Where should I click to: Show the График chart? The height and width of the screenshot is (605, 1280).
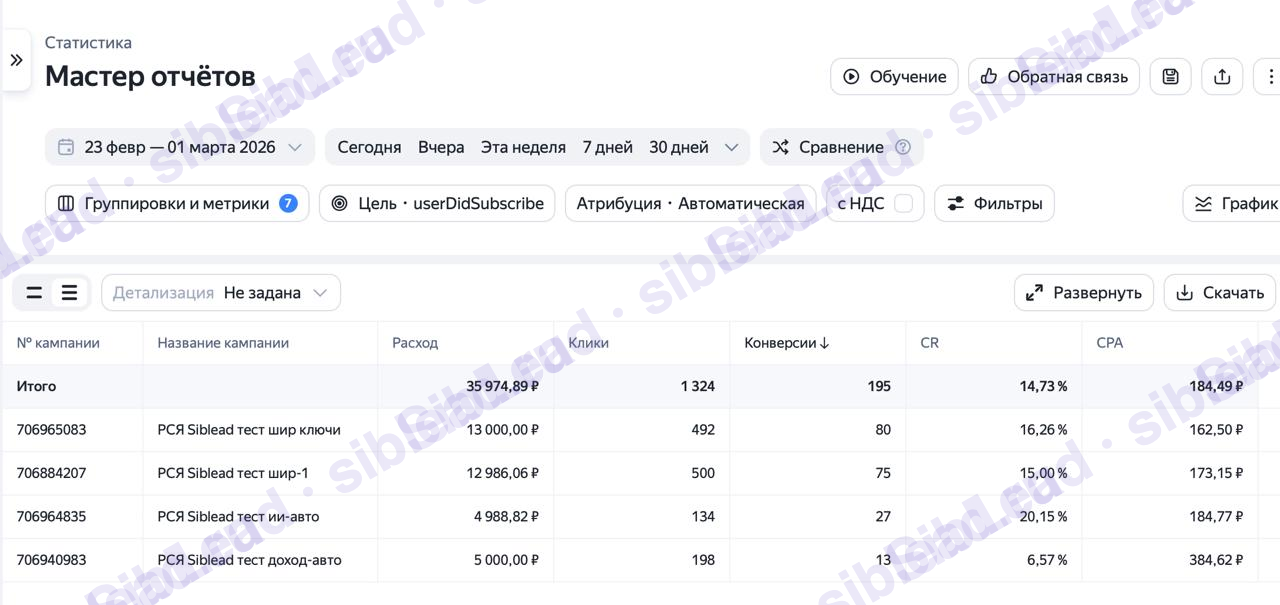click(1232, 203)
